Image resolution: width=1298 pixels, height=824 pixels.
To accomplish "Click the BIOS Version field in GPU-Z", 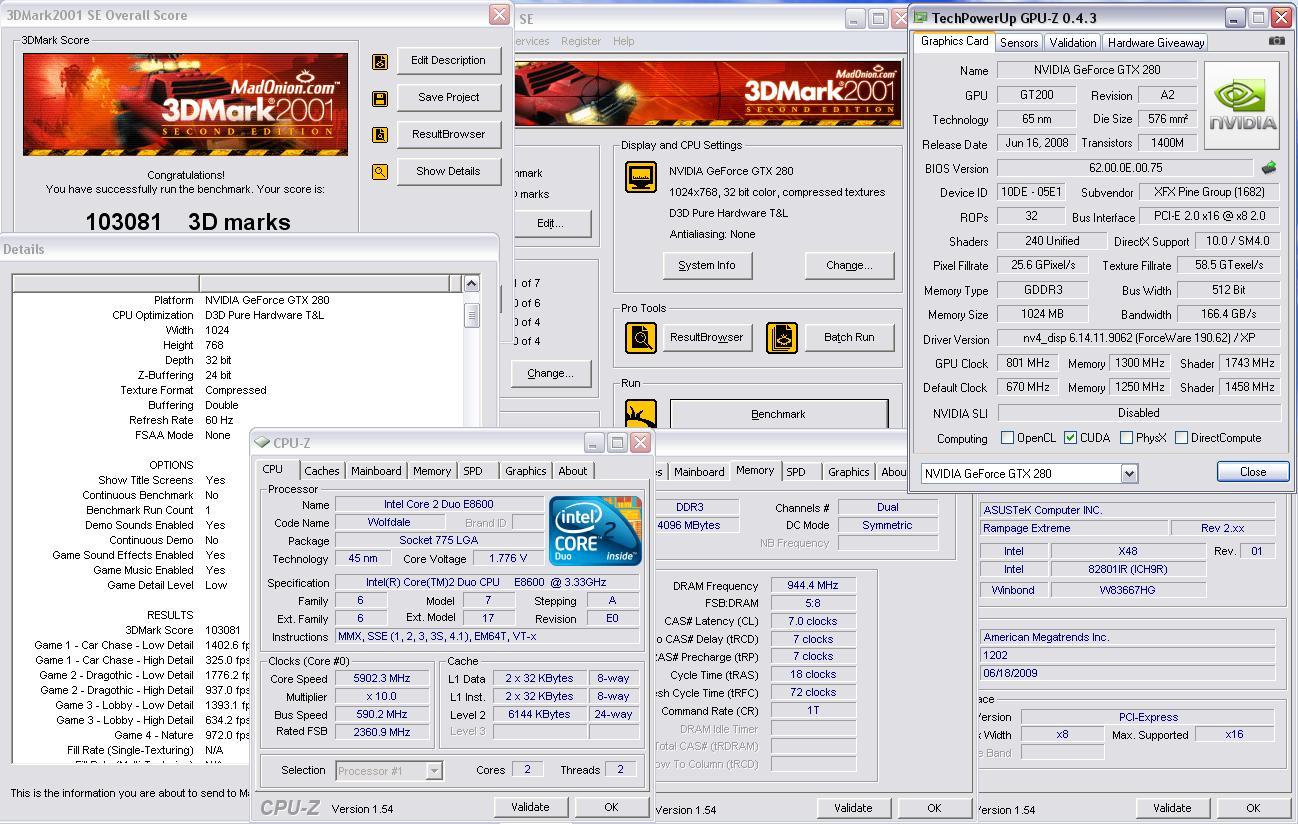I will [x=1125, y=168].
